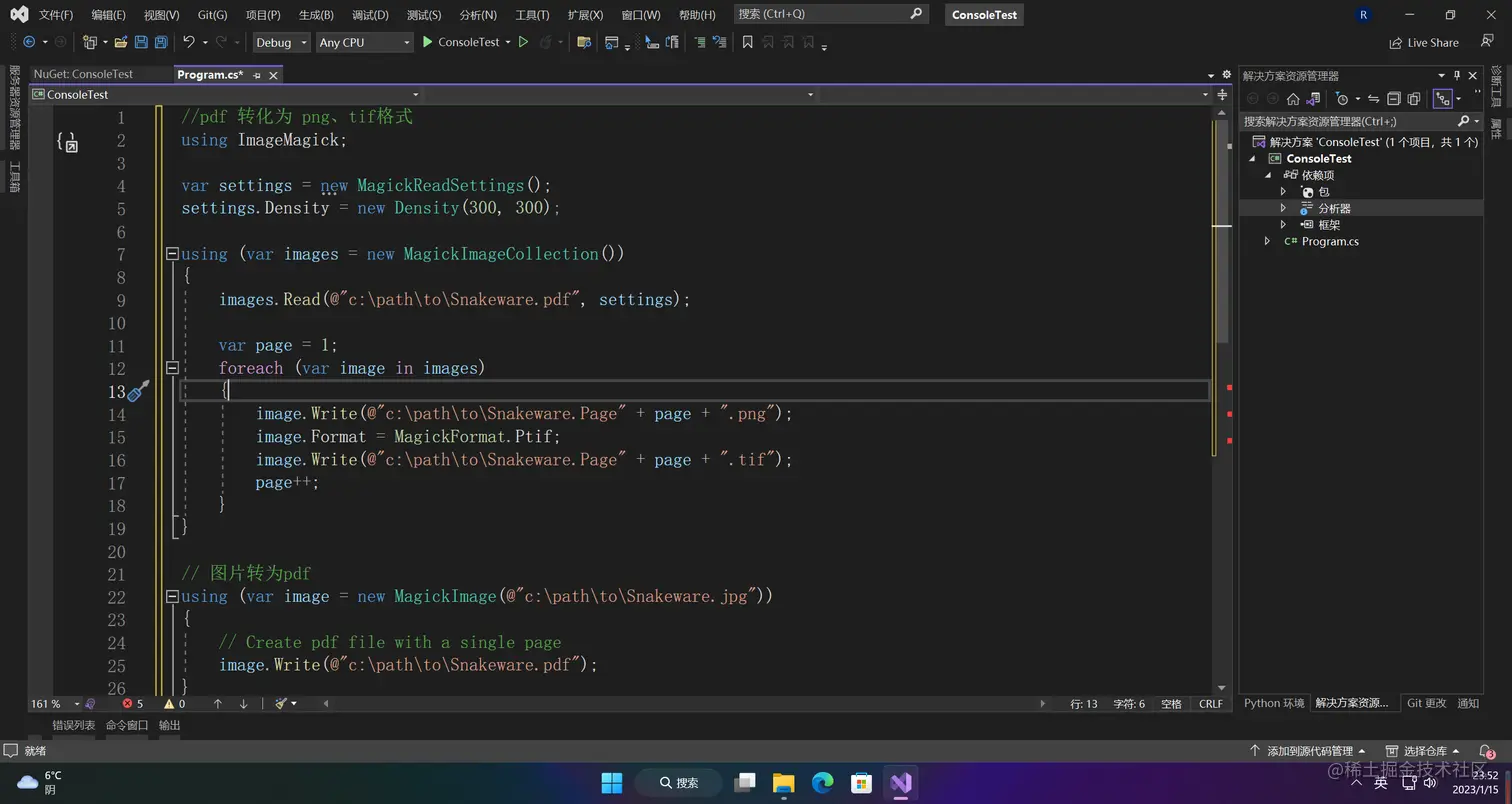Open the 编辑(E) menu

(x=108, y=15)
